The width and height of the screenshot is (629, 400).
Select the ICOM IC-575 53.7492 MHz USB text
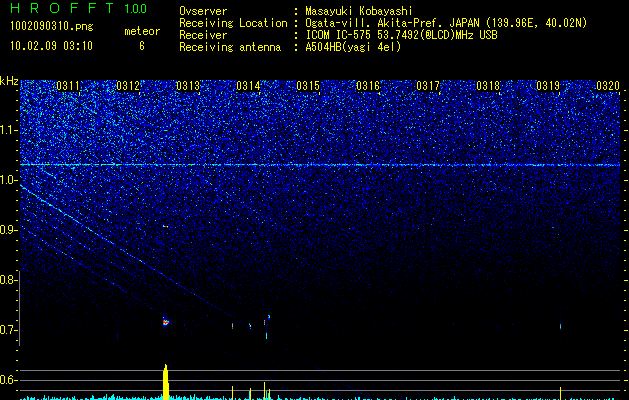[x=401, y=35]
